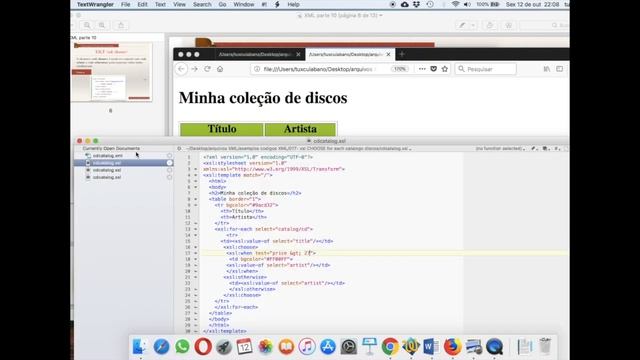Viewport: 640px width, 360px height.
Task: Click Preview zoom in magnifier button
Action: [x=102, y=25]
